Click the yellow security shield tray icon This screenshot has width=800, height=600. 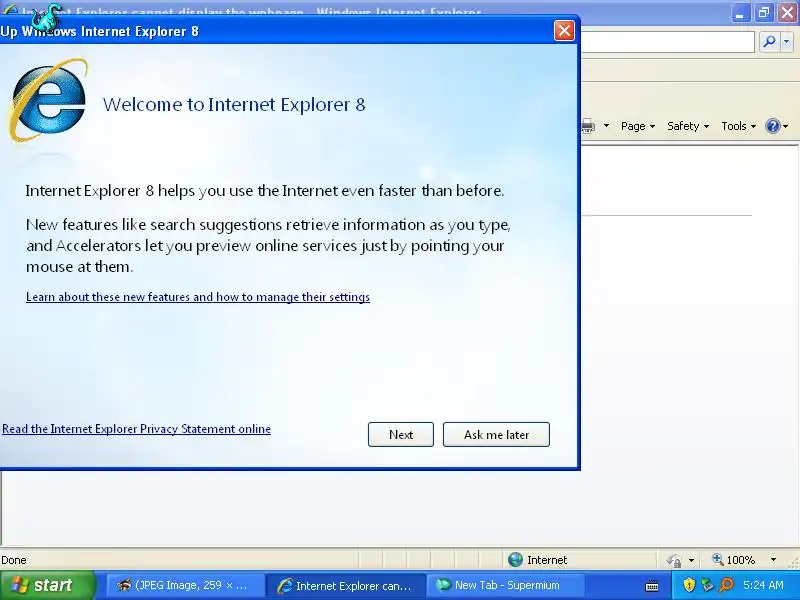pyautogui.click(x=689, y=585)
